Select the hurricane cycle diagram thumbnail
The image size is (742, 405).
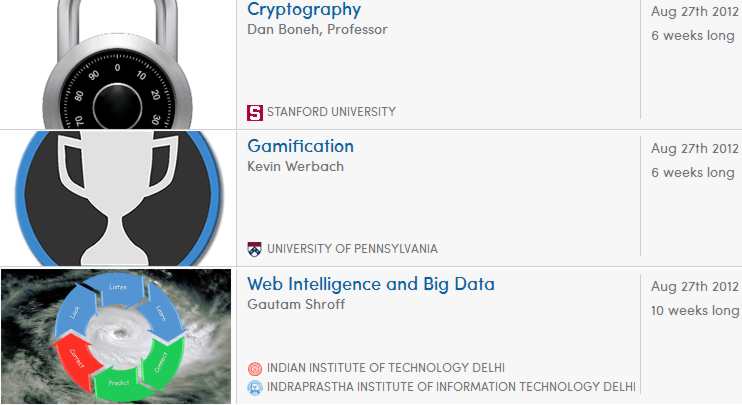pyautogui.click(x=116, y=336)
